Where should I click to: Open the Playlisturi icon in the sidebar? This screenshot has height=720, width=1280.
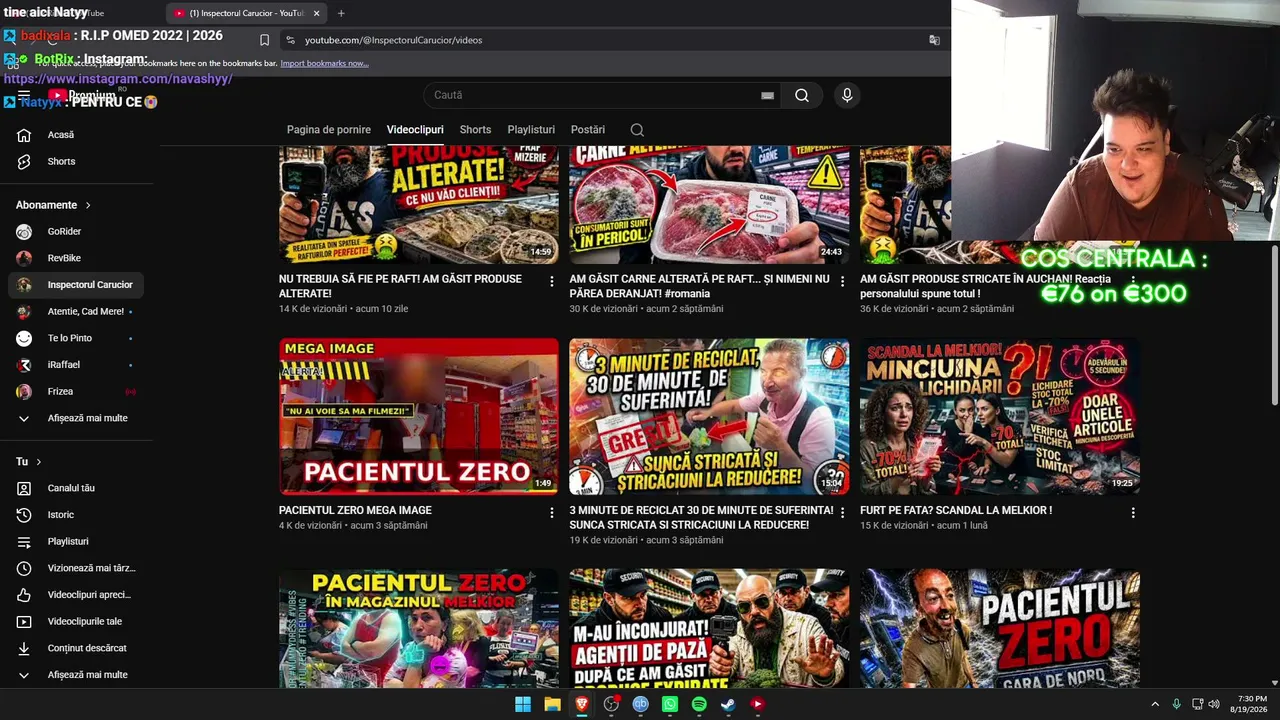point(24,541)
